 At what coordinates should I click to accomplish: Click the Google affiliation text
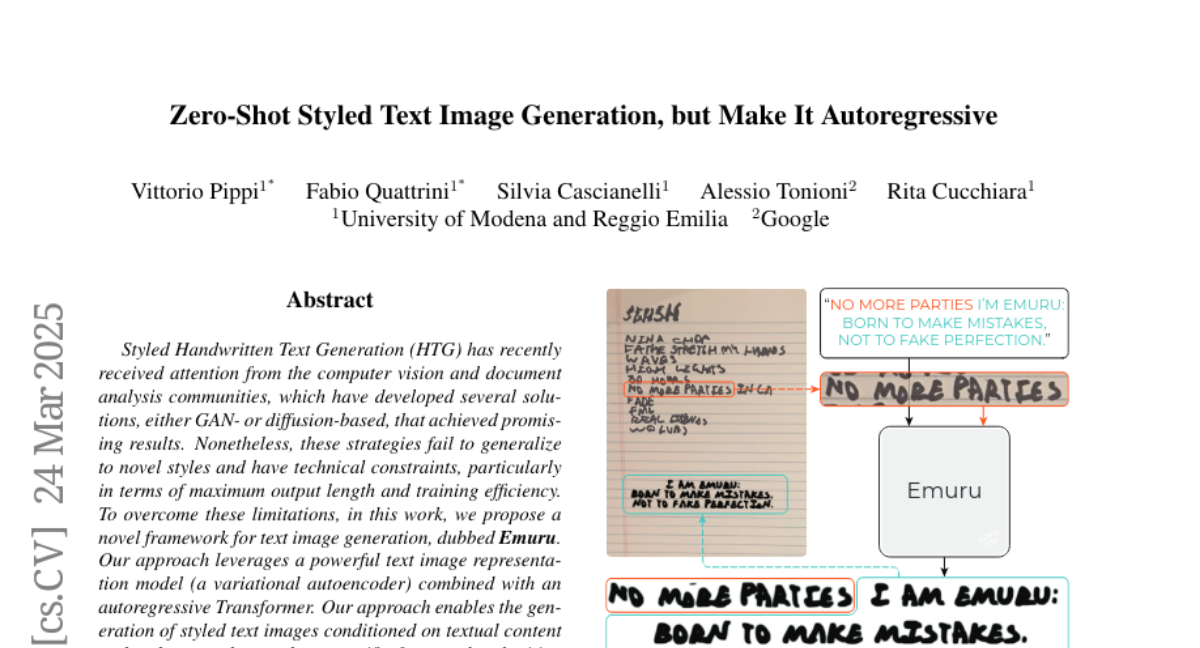(793, 219)
